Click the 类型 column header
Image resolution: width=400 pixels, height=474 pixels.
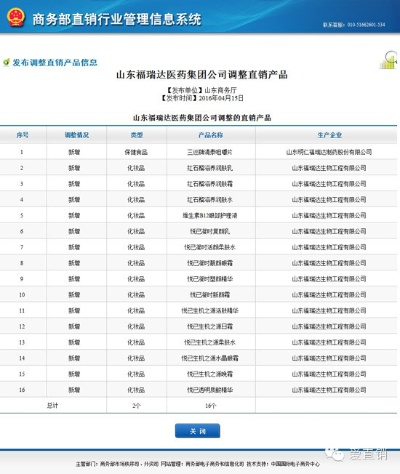pyautogui.click(x=137, y=135)
